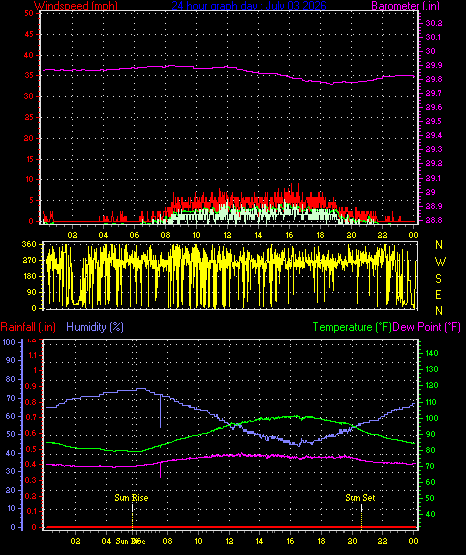466x555 pixels.
Task: Click the 0.1 rainfall axis value
Action: click(31, 511)
